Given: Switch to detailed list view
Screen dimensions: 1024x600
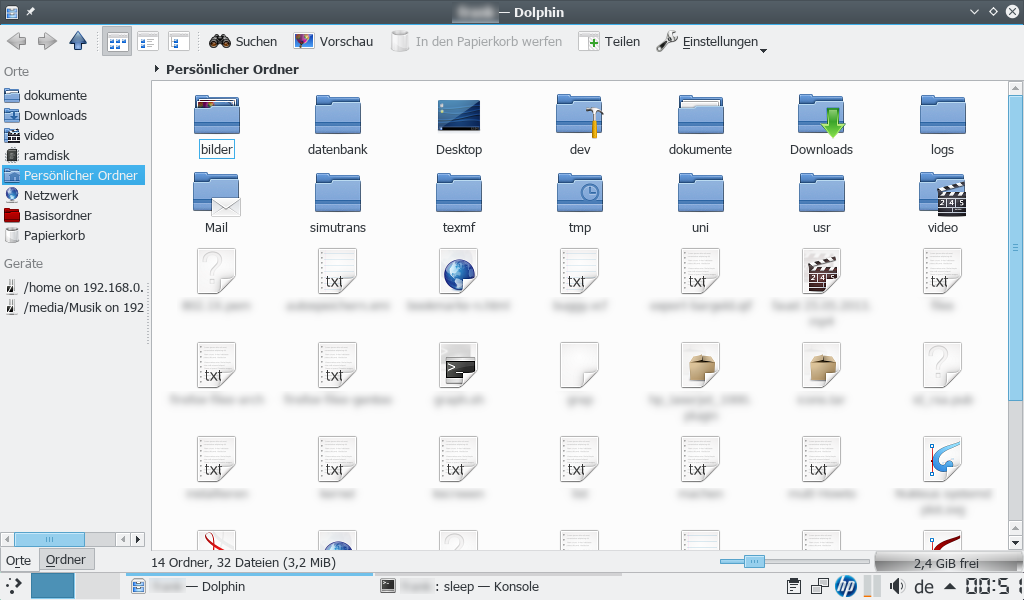Looking at the screenshot, I should pyautogui.click(x=147, y=41).
